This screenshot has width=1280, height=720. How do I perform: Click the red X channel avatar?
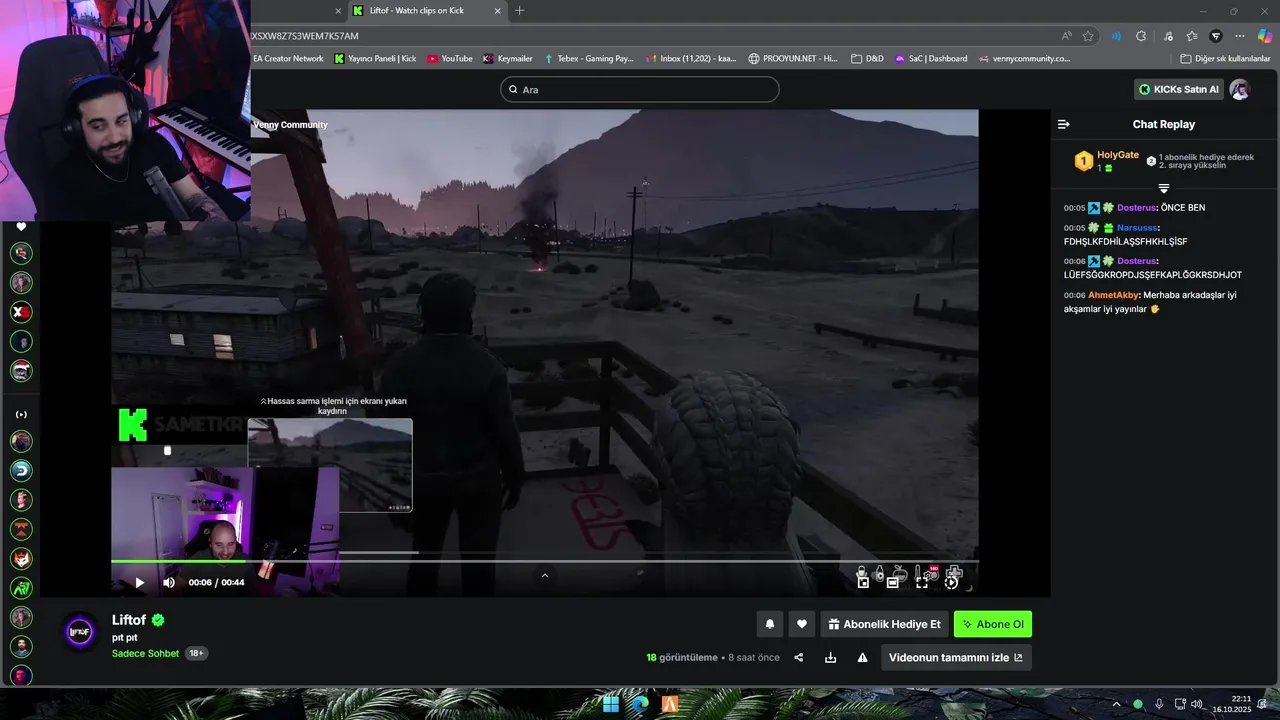point(21,312)
